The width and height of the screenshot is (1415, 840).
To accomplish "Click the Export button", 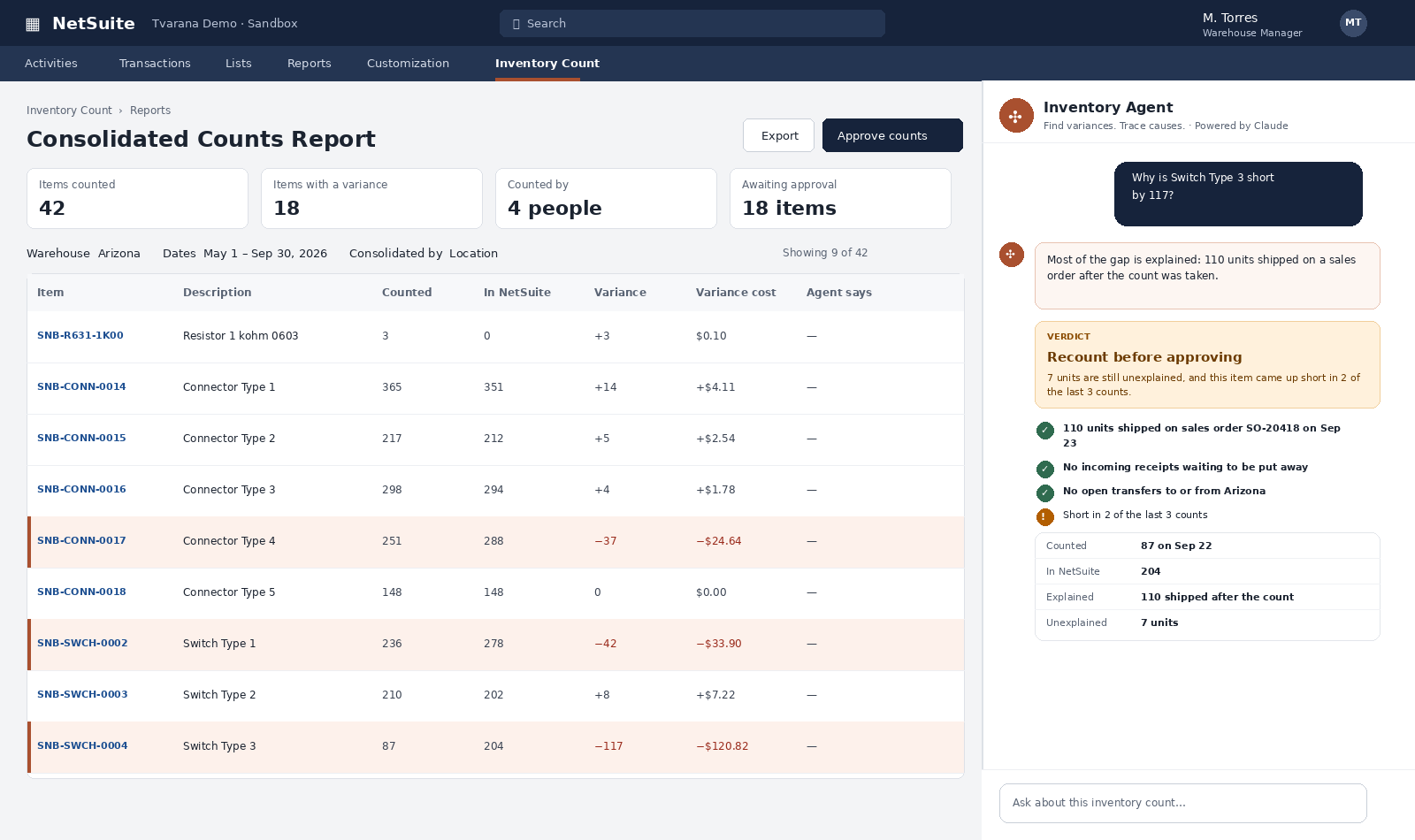I will click(x=779, y=135).
